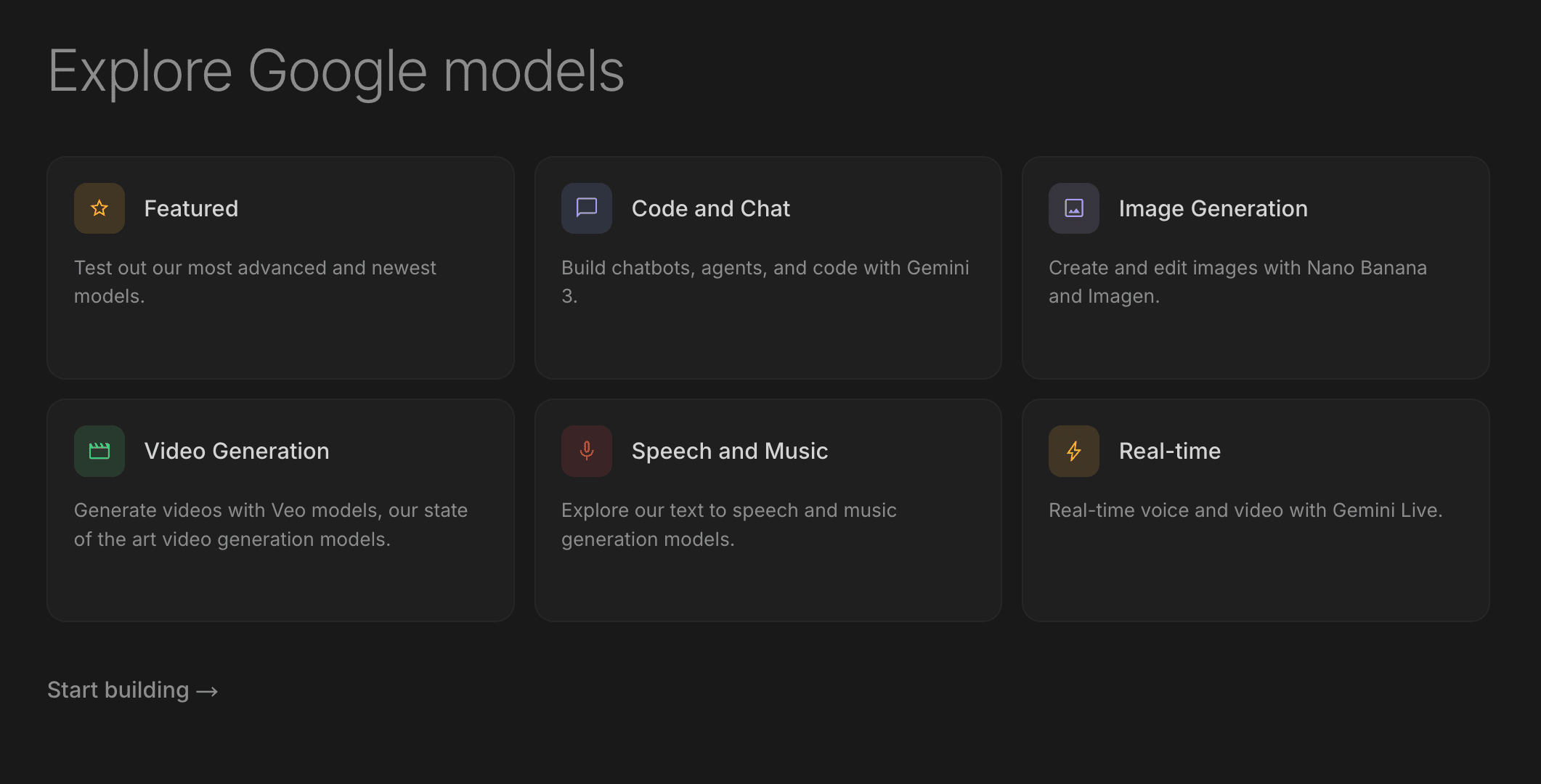Click the text to speech description
This screenshot has height=784, width=1541.
click(x=728, y=524)
